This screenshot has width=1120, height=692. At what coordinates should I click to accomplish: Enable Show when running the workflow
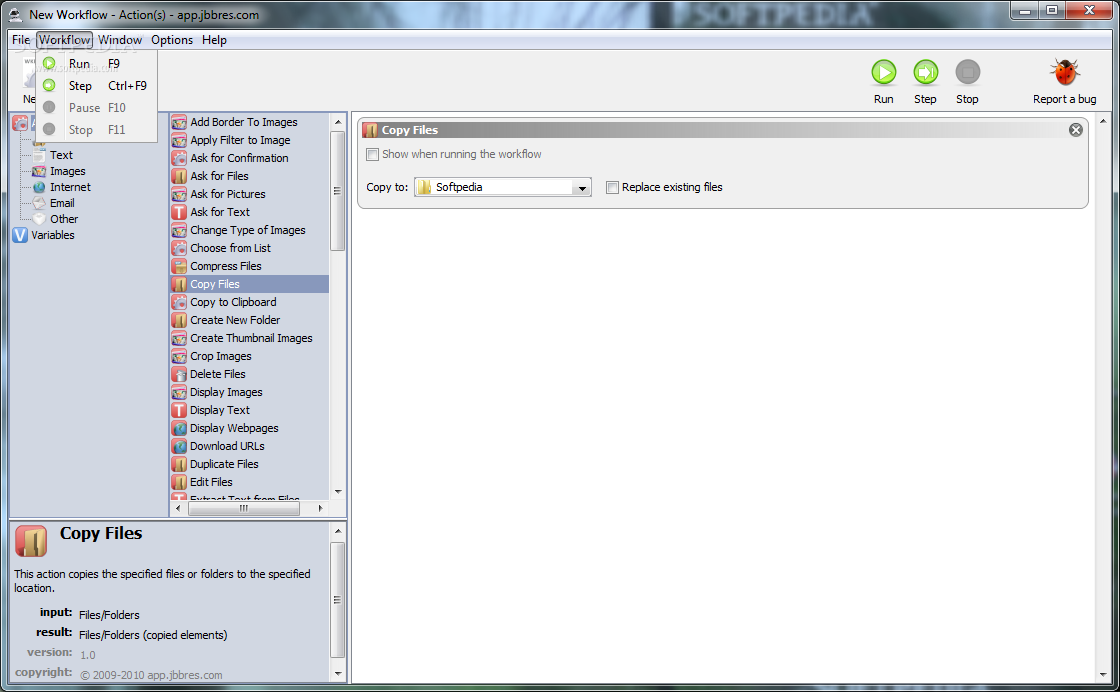(x=372, y=154)
